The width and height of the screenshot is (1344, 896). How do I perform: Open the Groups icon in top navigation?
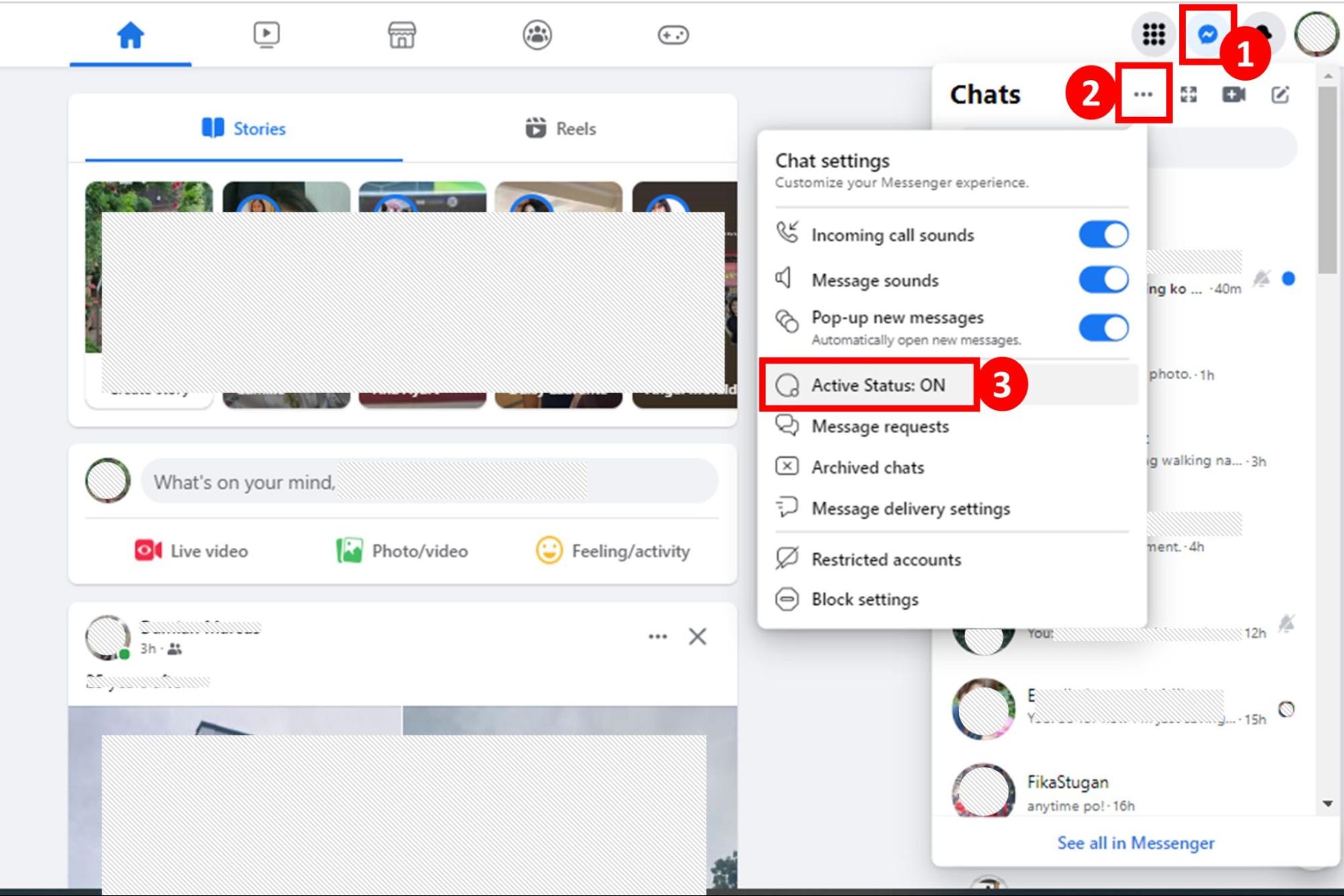click(537, 35)
